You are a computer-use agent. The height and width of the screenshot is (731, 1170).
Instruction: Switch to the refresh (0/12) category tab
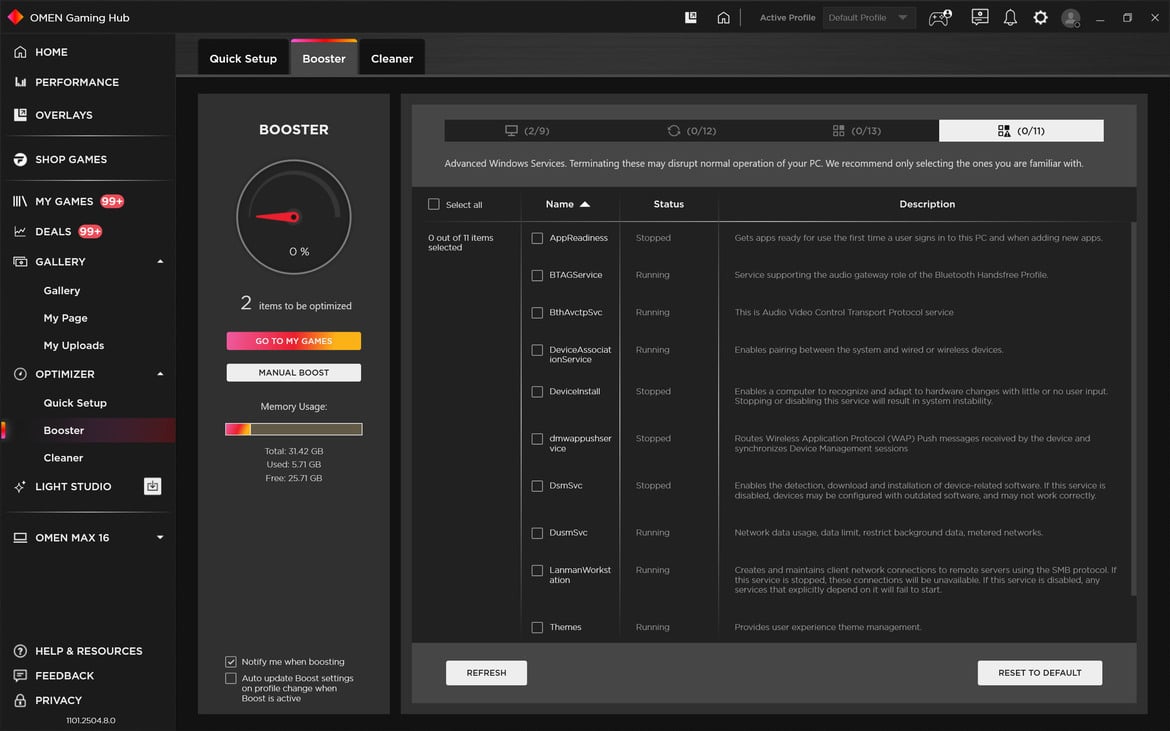[x=692, y=131]
